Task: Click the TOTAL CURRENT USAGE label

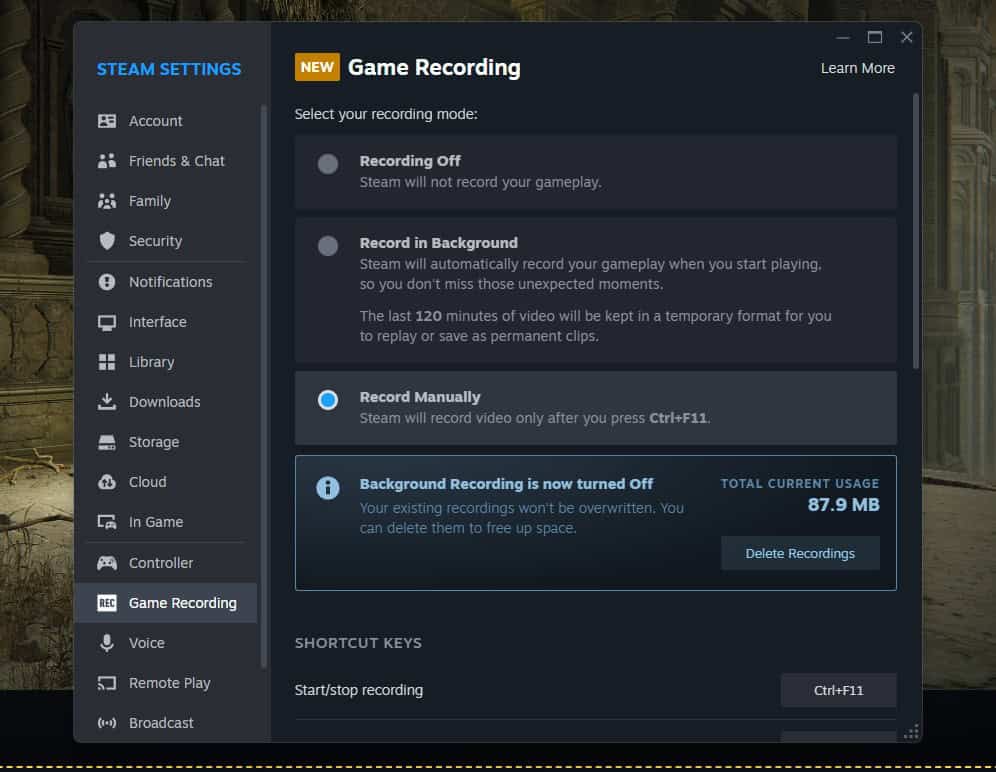Action: pos(800,484)
